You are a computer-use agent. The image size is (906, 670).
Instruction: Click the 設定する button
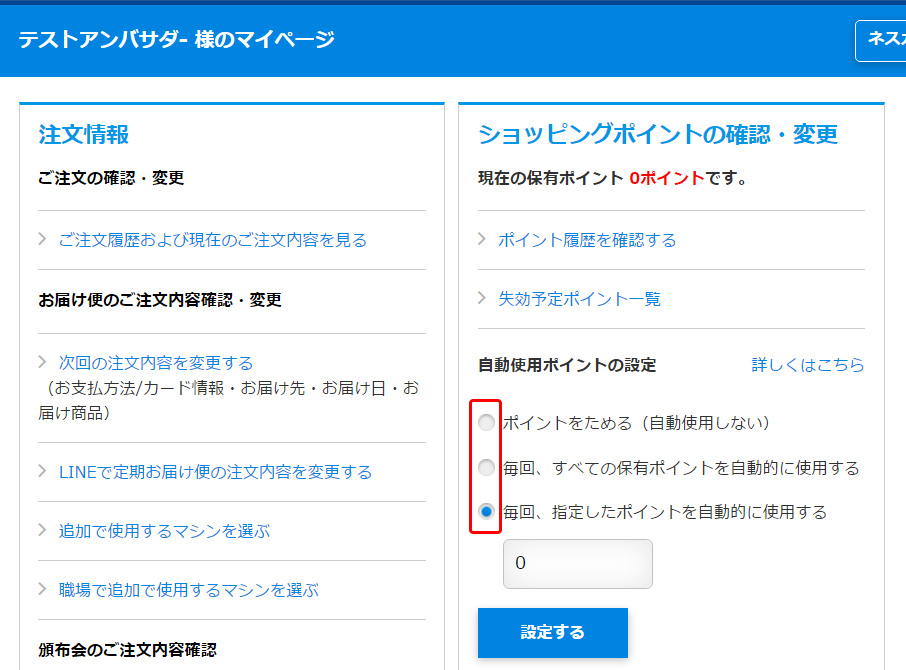[552, 632]
